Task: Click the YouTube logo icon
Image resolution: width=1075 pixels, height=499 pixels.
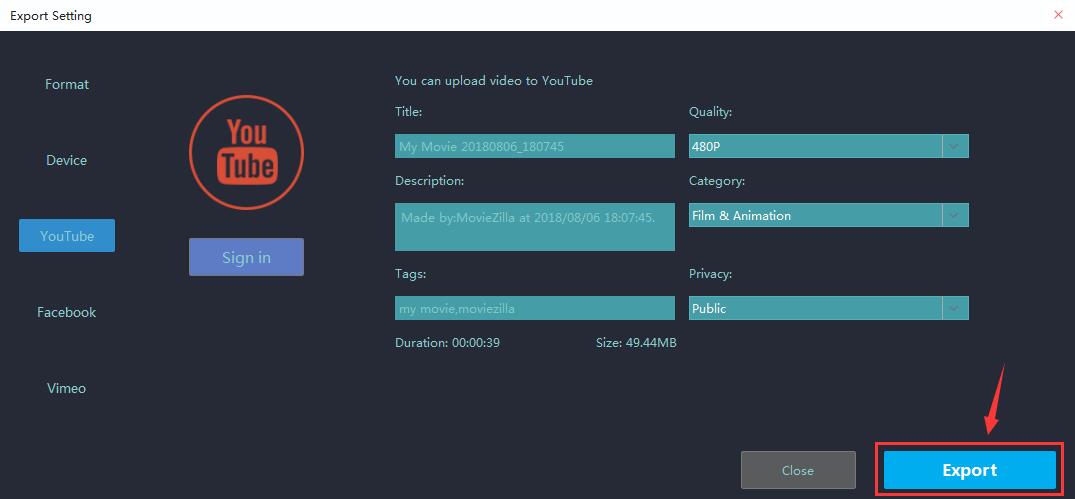Action: click(x=246, y=152)
